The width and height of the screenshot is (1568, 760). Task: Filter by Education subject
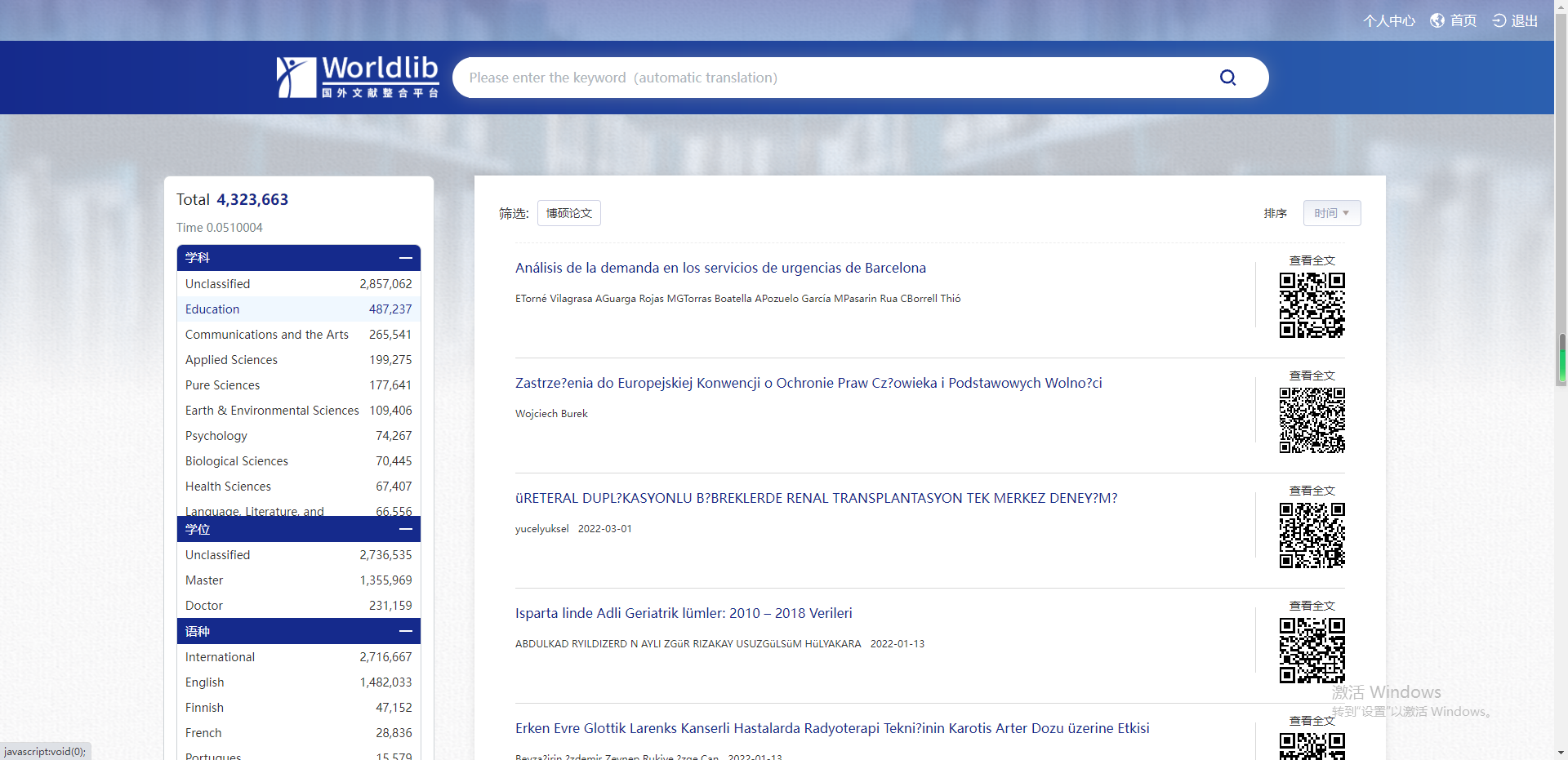pos(299,309)
